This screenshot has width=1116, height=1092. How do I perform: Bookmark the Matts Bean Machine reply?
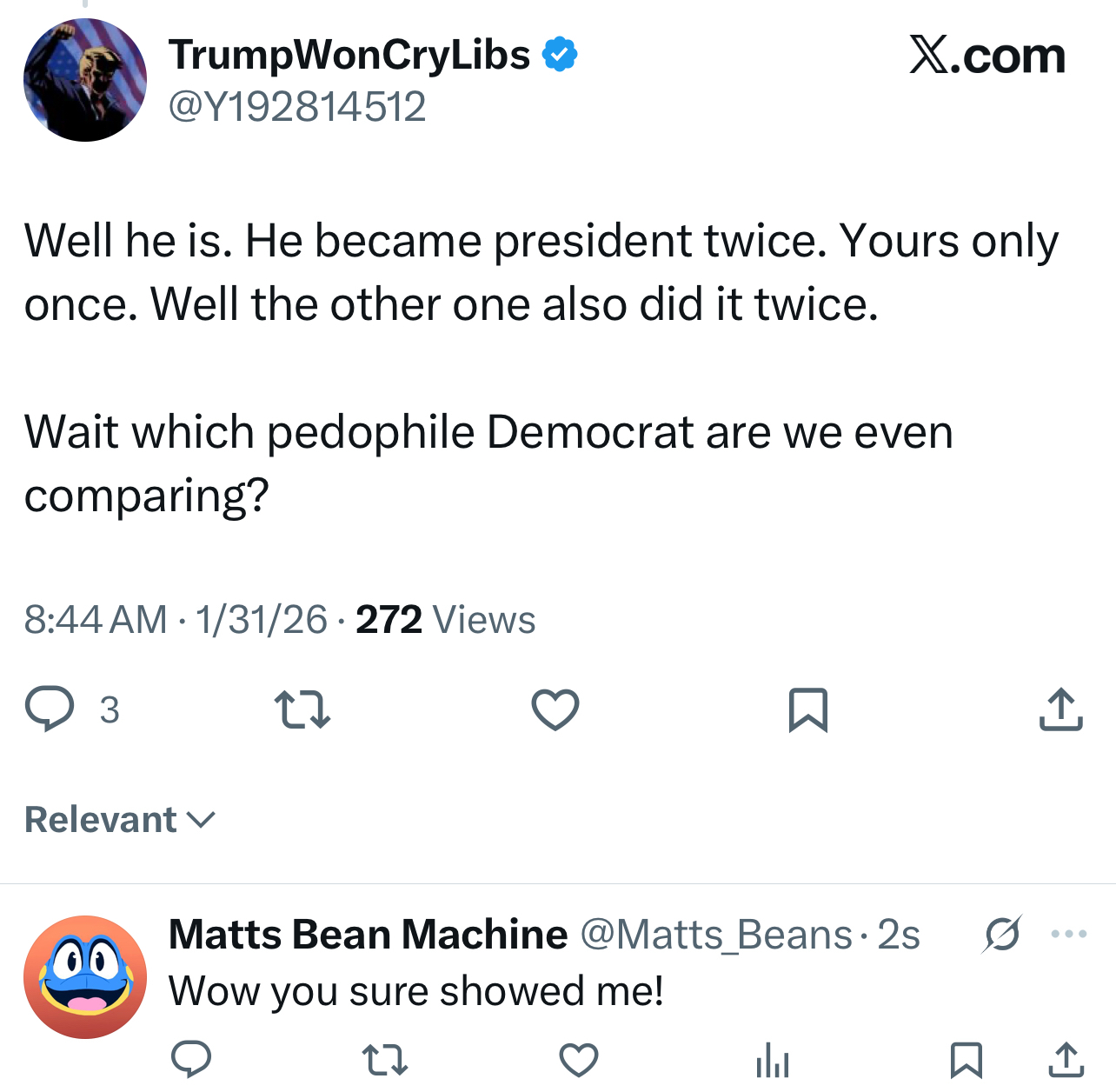click(966, 1060)
